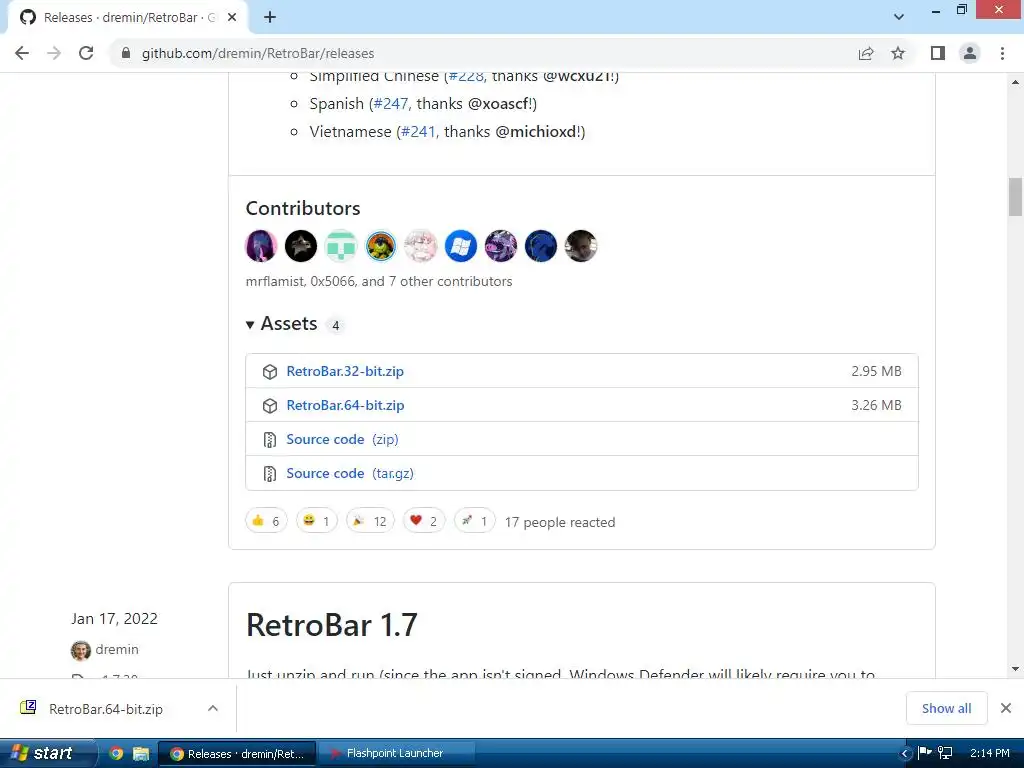This screenshot has width=1024, height=768.
Task: Switch to Releases taskbar button
Action: (x=238, y=754)
